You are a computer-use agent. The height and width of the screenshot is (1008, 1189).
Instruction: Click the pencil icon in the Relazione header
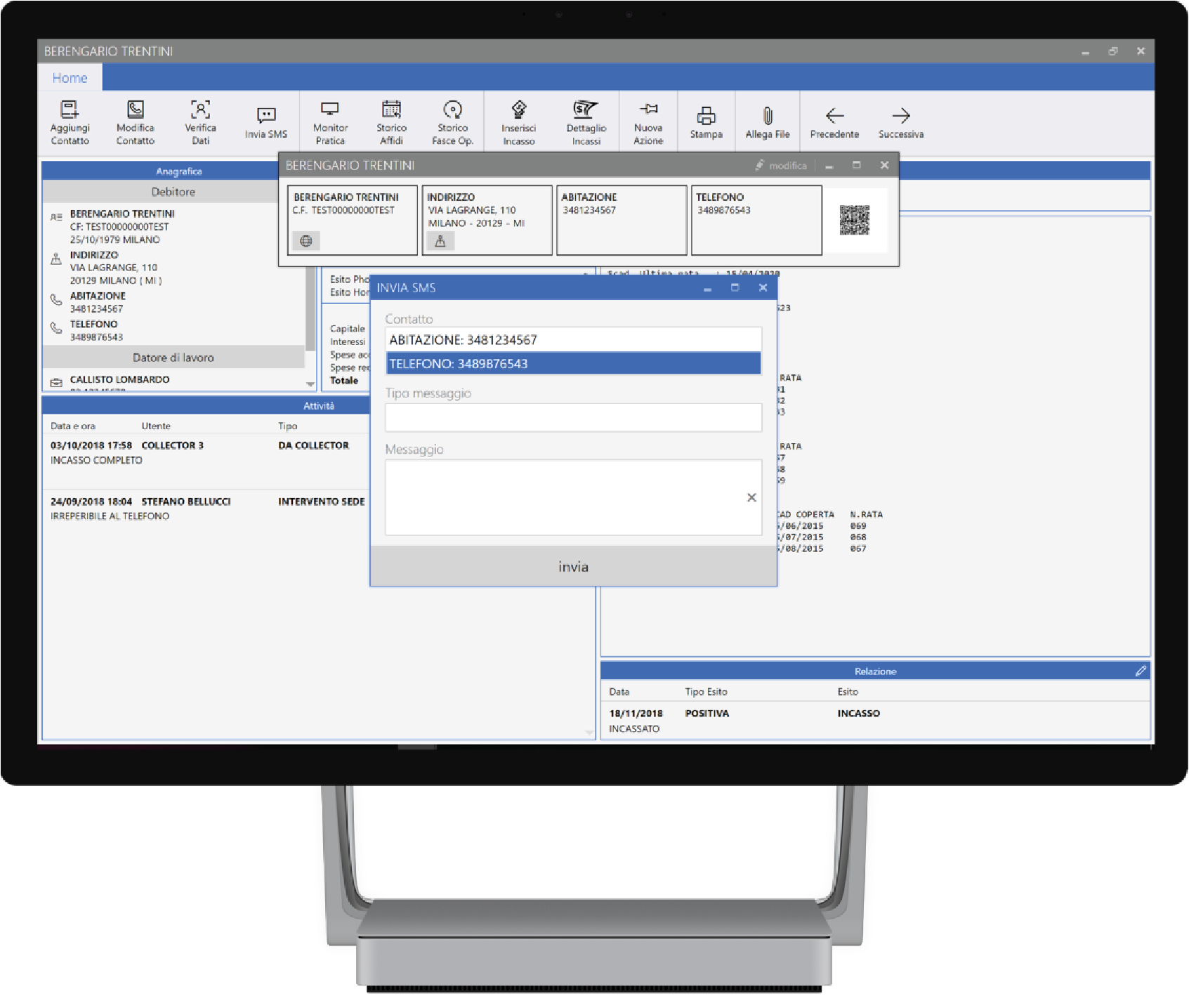(1141, 671)
